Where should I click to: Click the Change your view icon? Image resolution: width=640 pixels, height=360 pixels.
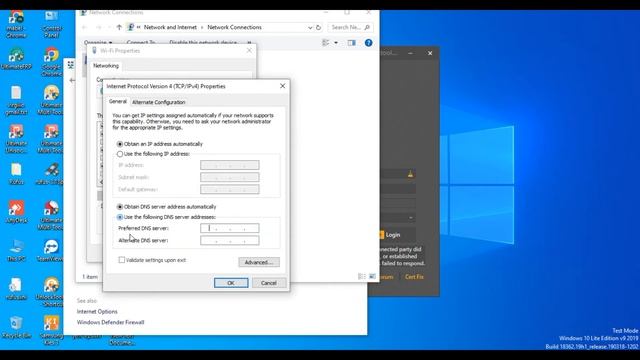coord(326,43)
